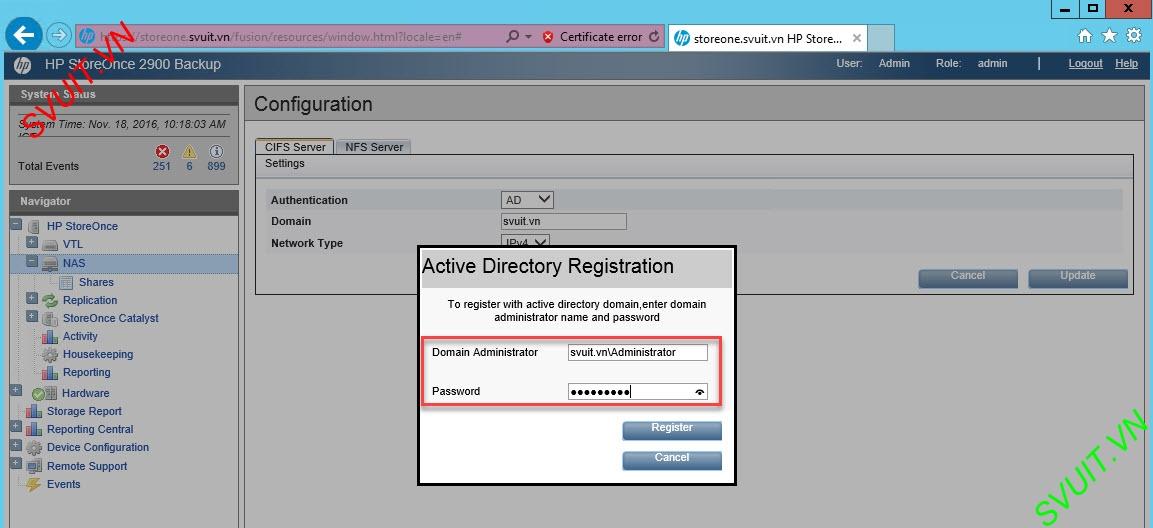Click the Update button in Configuration
The image size is (1153, 528).
(1078, 278)
